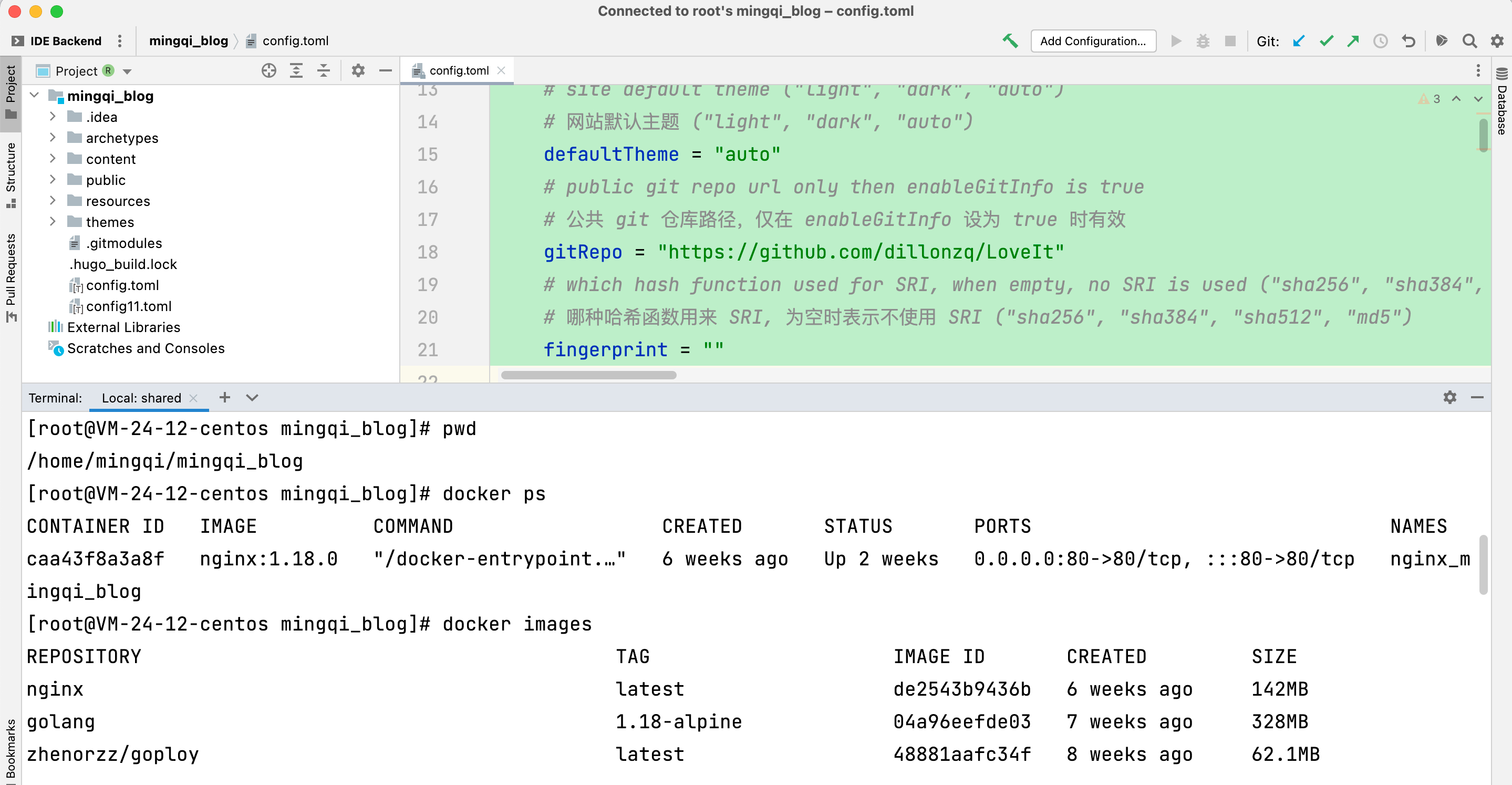Click the editor horizontal scrollbar
The width and height of the screenshot is (1512, 785).
point(588,375)
